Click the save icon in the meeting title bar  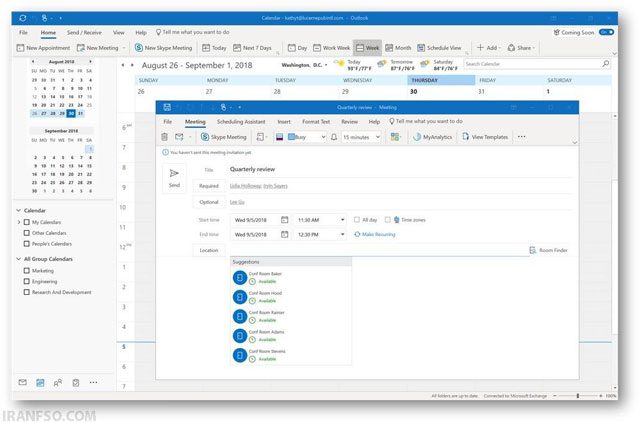coord(167,107)
